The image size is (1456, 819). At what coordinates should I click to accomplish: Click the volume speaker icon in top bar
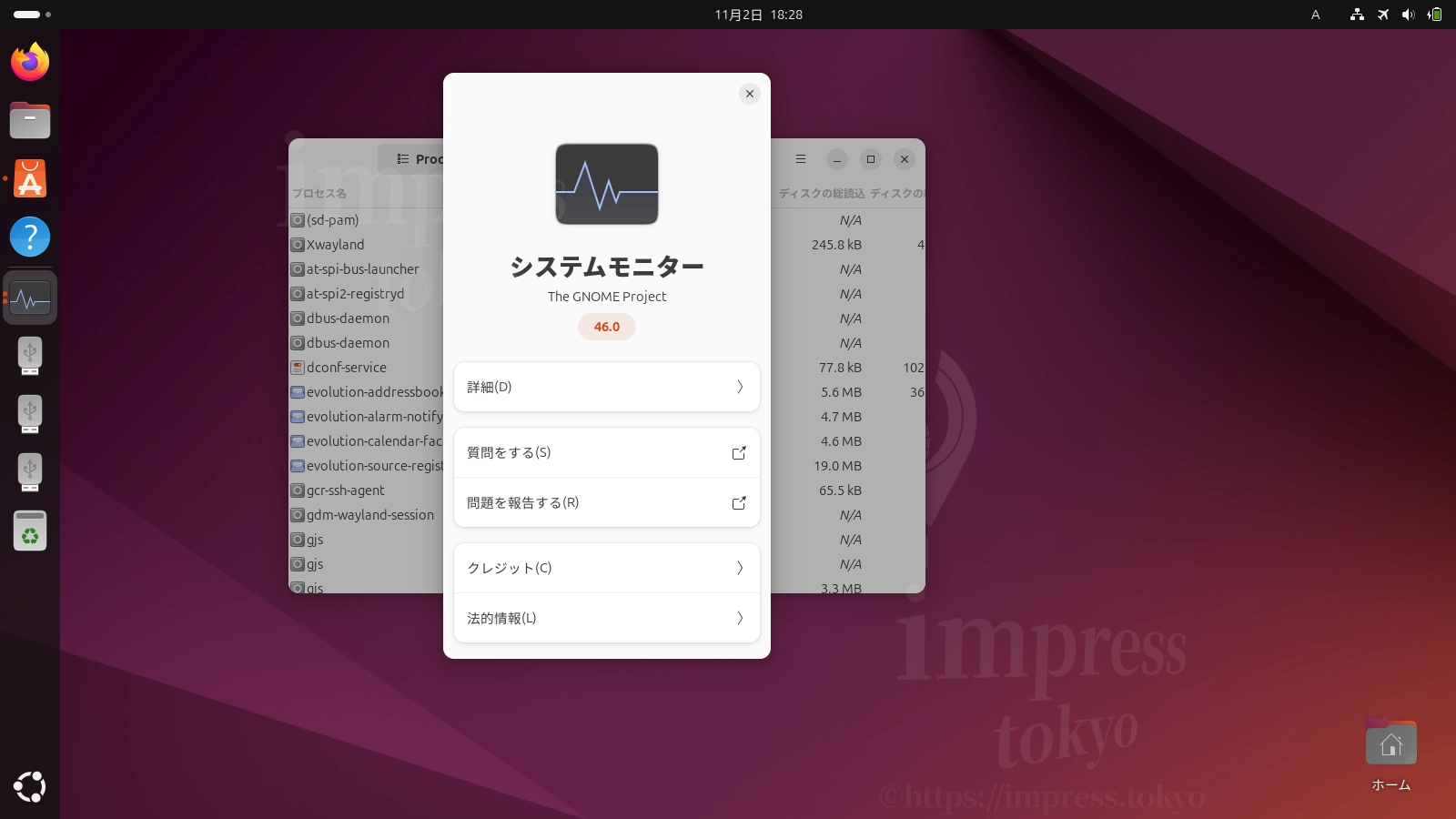click(1408, 15)
